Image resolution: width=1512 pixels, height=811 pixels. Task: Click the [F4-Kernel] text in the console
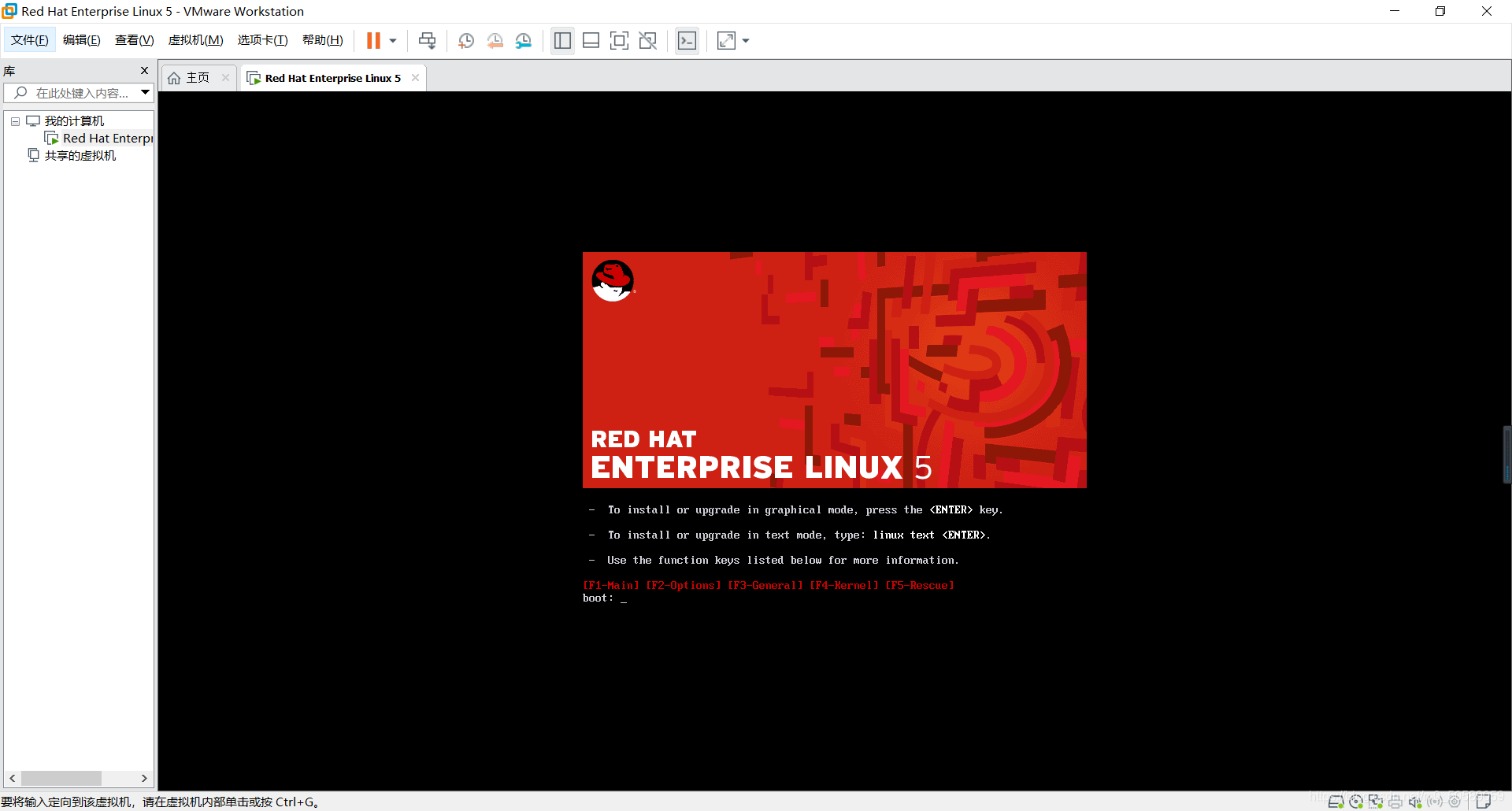click(844, 586)
